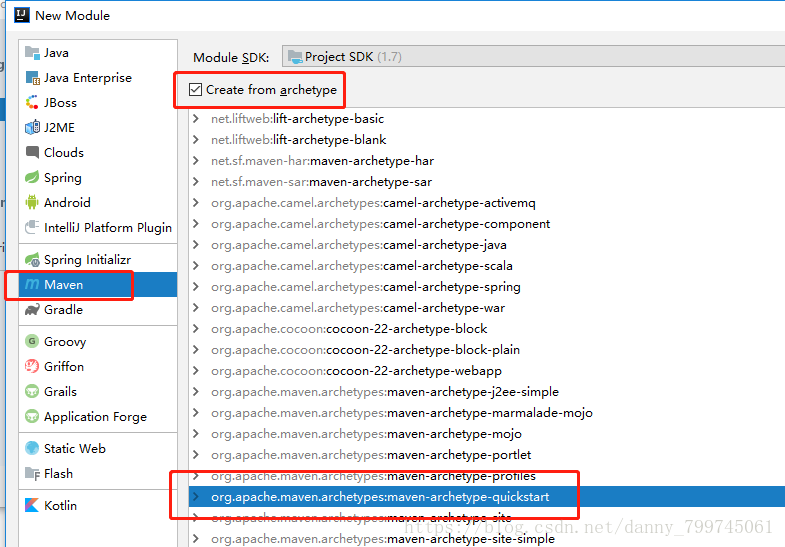Select Android label text
The image size is (785, 547).
click(x=67, y=203)
